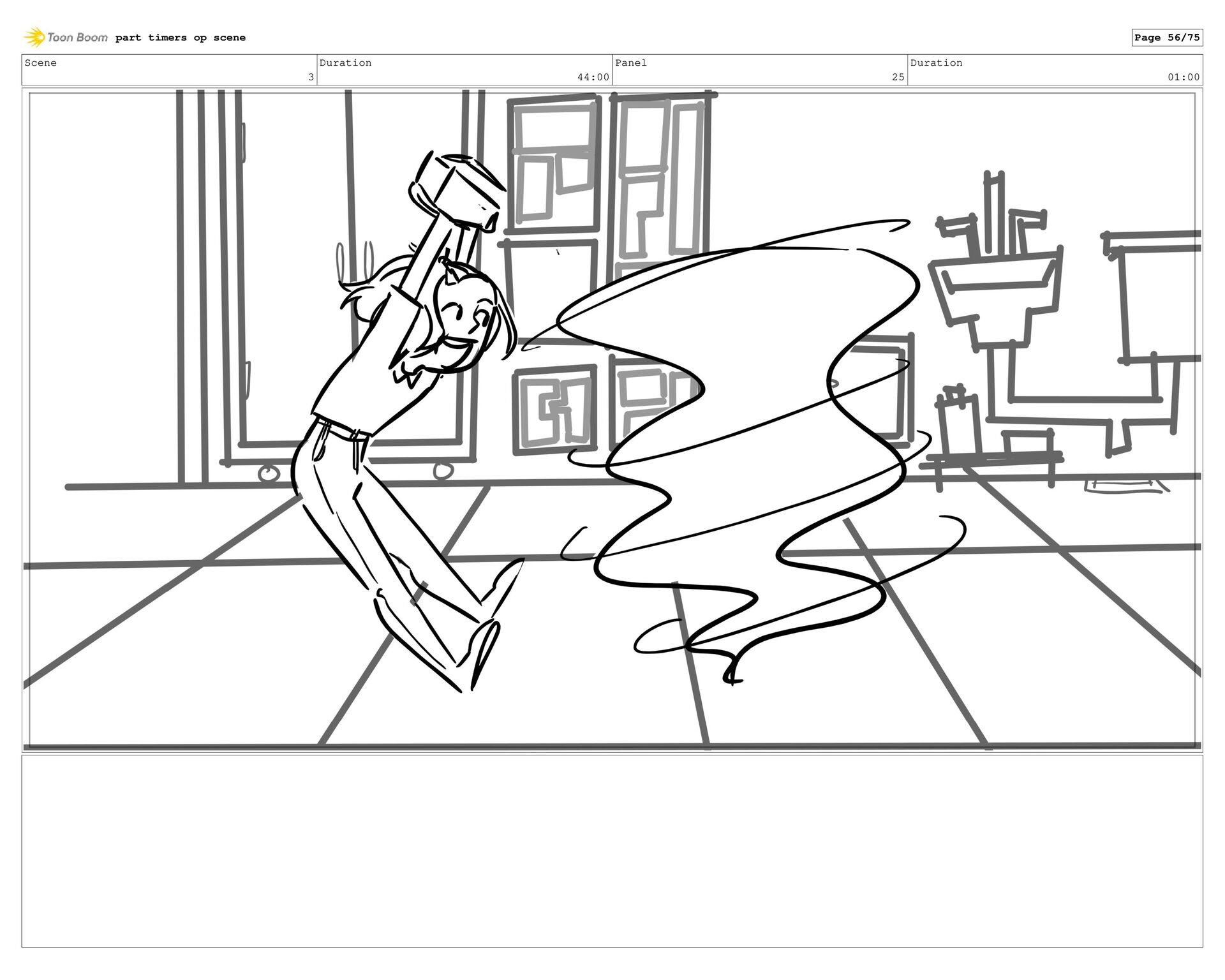
Task: Click the panel number value '25'
Action: (x=898, y=77)
